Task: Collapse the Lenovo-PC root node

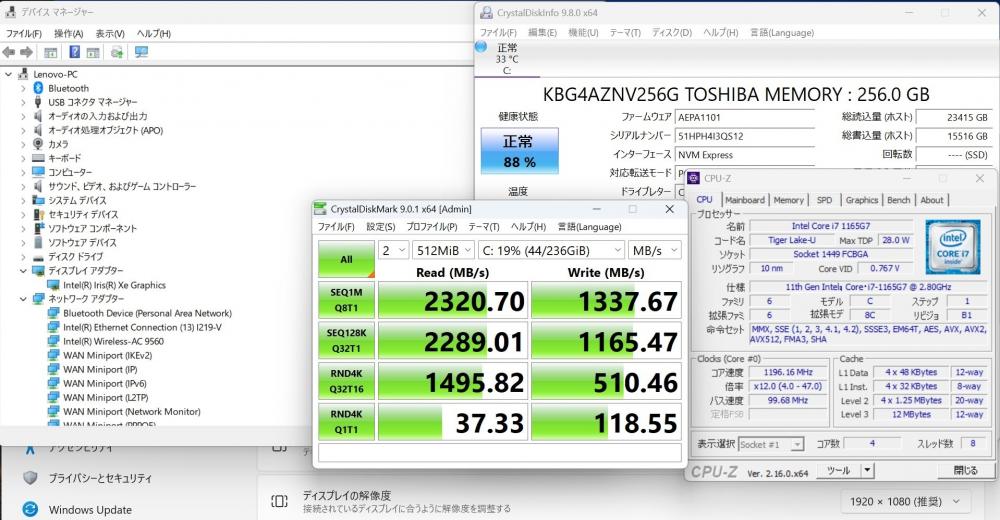Action: click(x=8, y=74)
